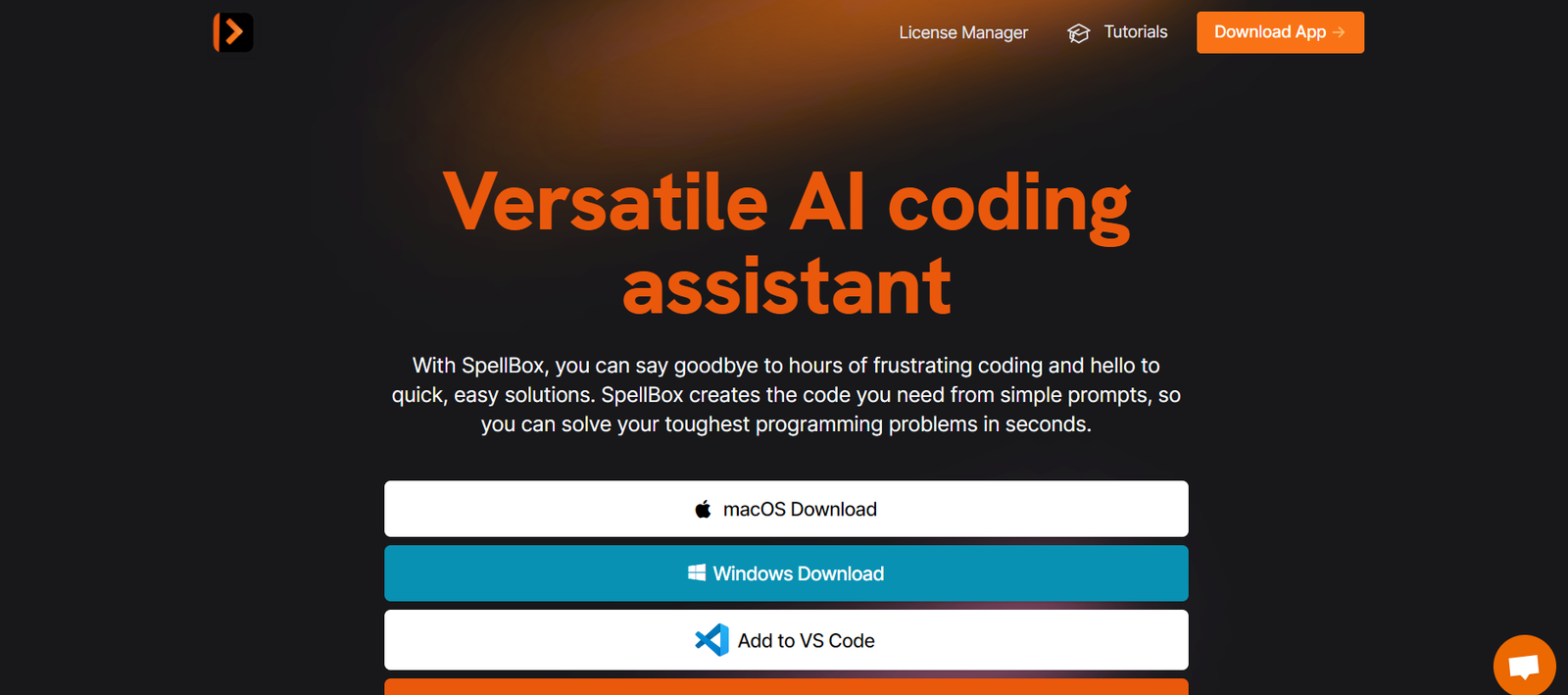The width and height of the screenshot is (1568, 695).
Task: Open the chat widget bubble
Action: tap(1524, 667)
